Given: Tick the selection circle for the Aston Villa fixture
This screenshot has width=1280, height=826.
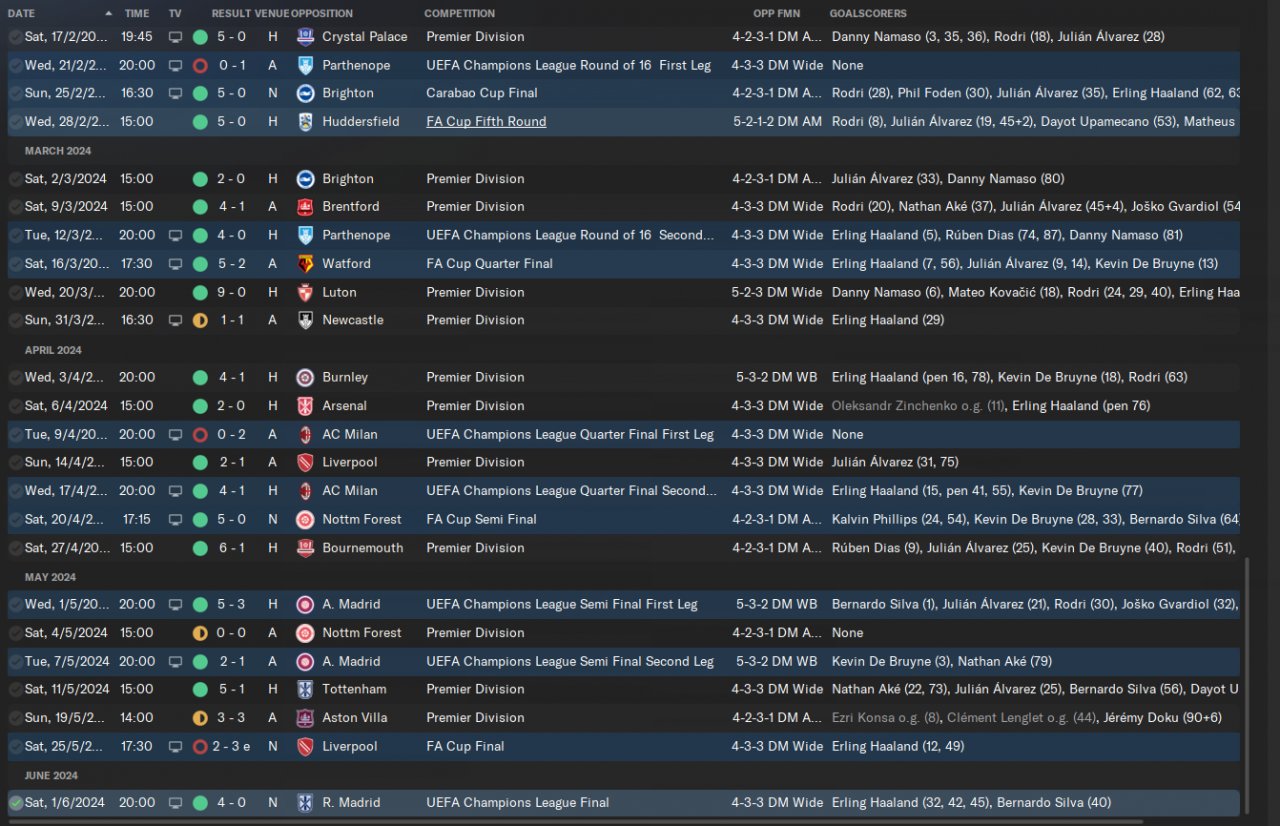Looking at the screenshot, I should [15, 718].
